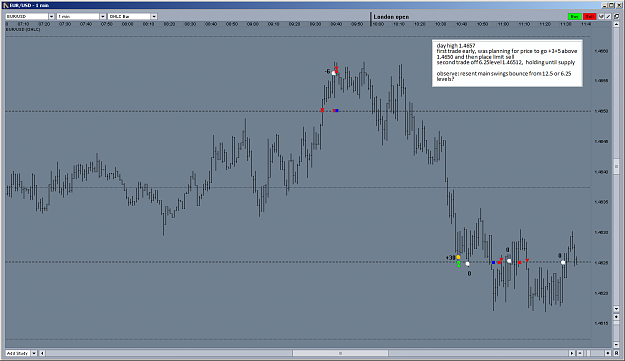Click the yellow +38 trade marker
This screenshot has width=625, height=361.
[x=458, y=257]
